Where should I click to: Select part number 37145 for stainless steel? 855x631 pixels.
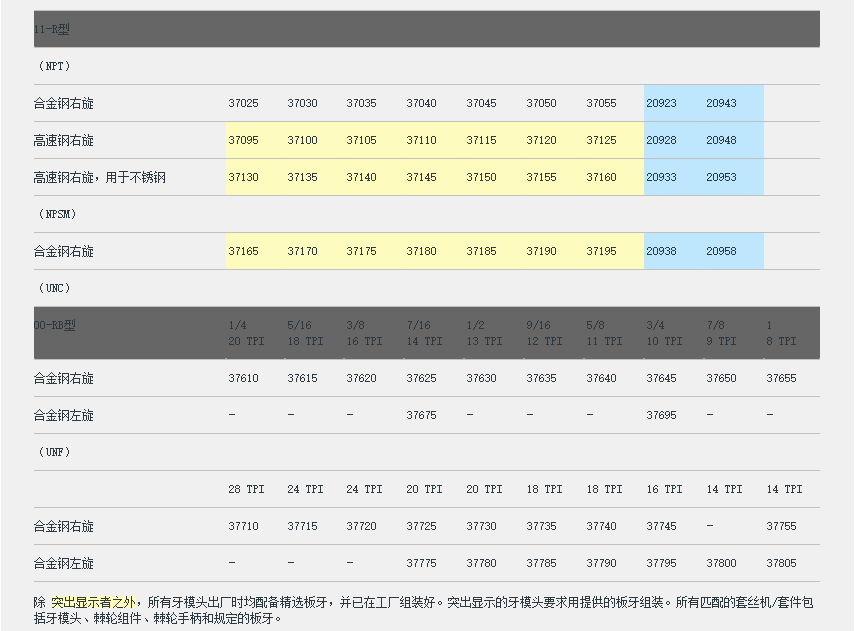coord(421,177)
